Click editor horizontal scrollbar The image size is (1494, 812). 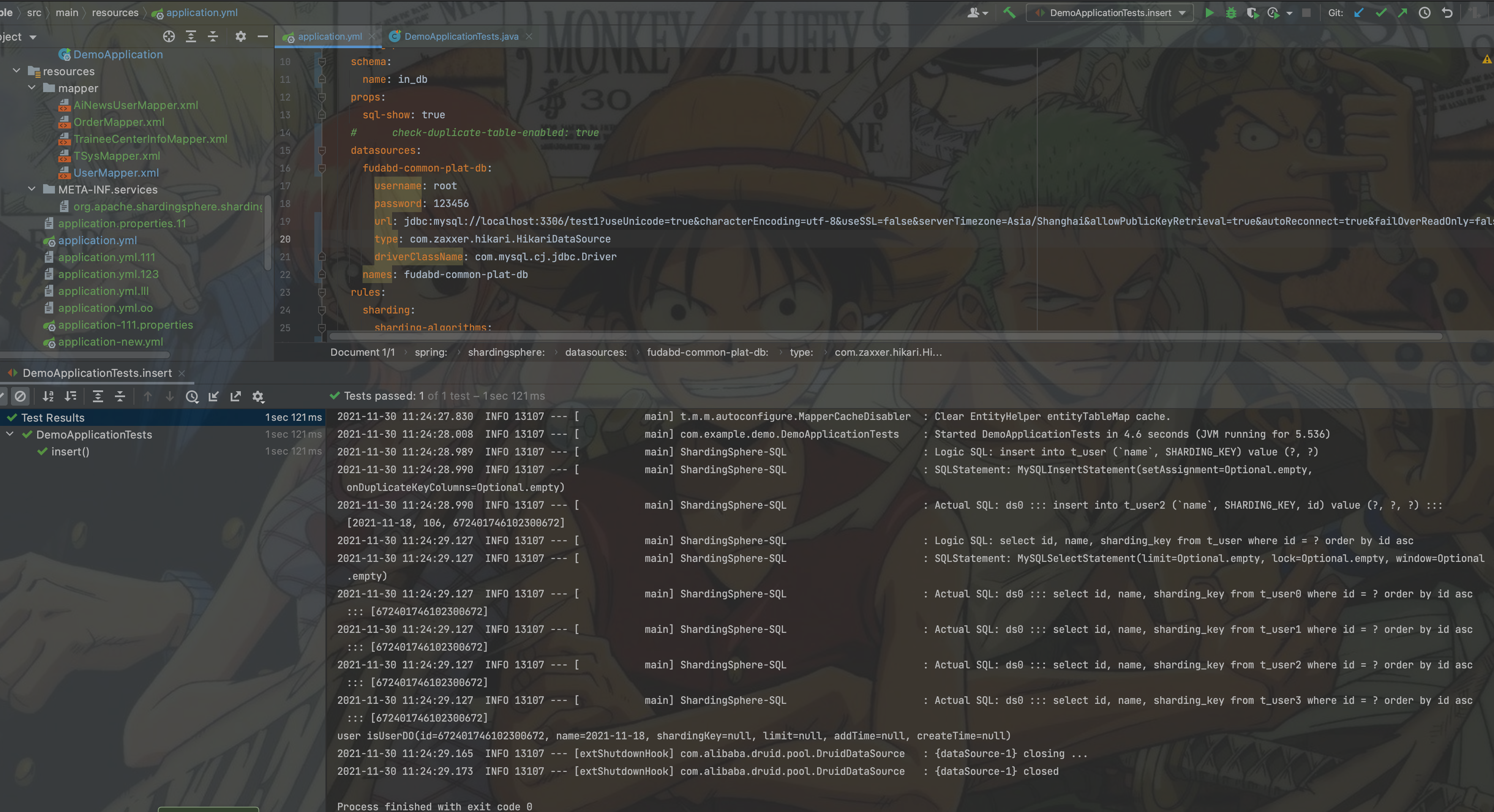tap(884, 336)
